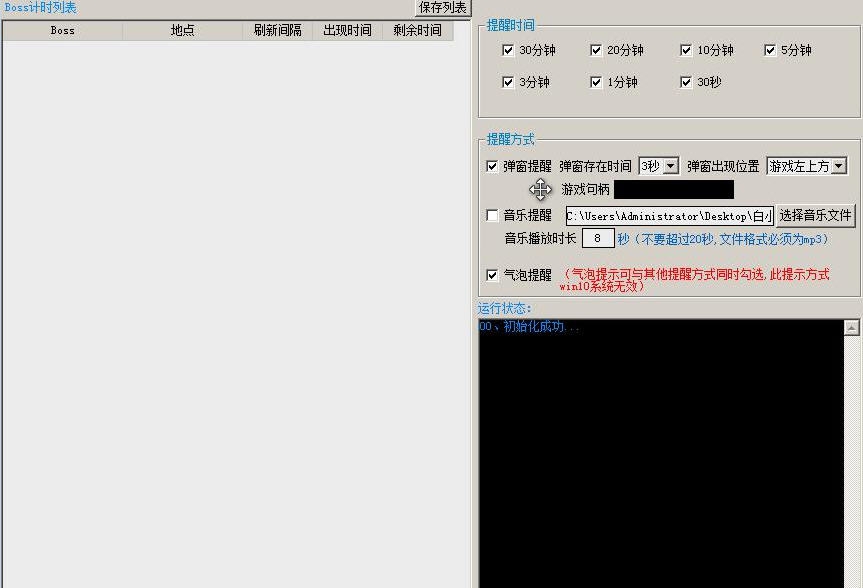Click the 剩余时间 column header
The width and height of the screenshot is (863, 588).
pos(414,30)
